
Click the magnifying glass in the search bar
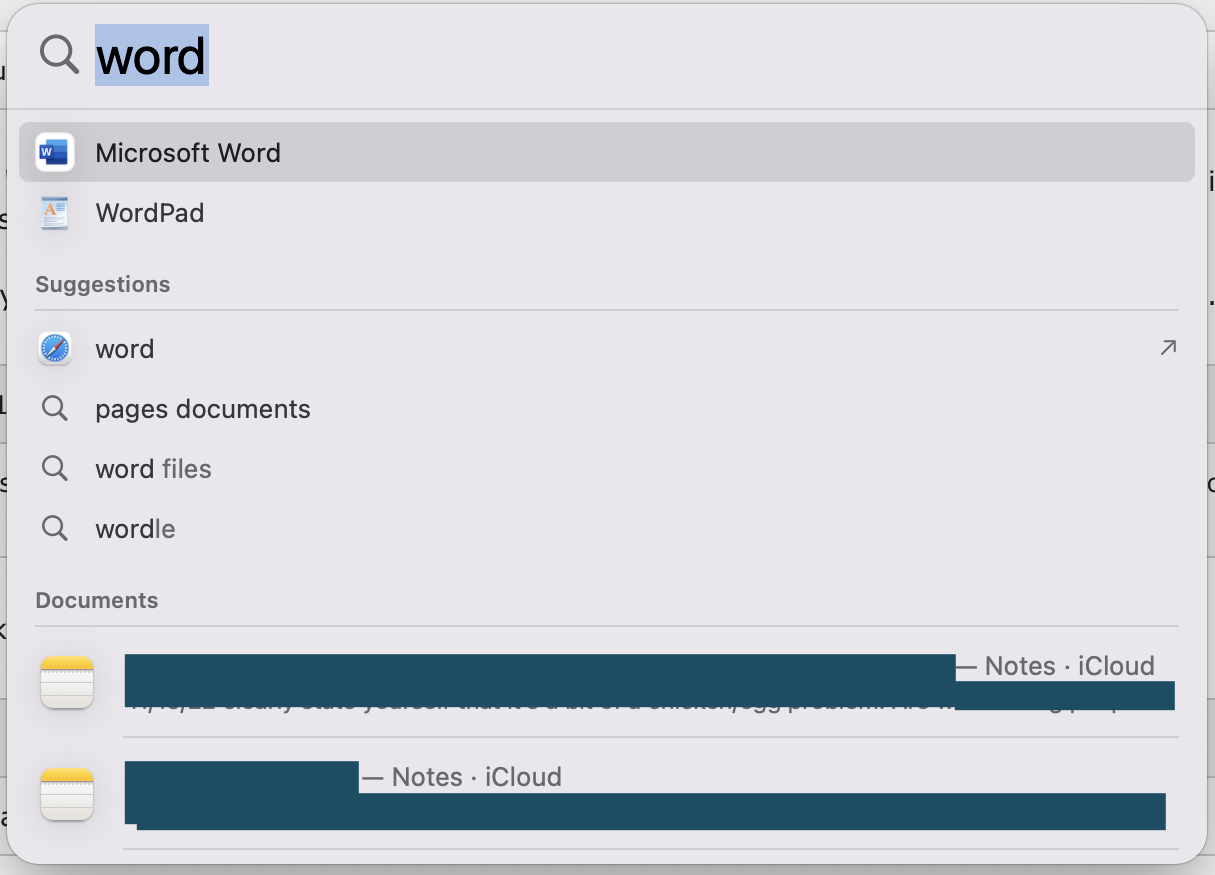click(58, 54)
